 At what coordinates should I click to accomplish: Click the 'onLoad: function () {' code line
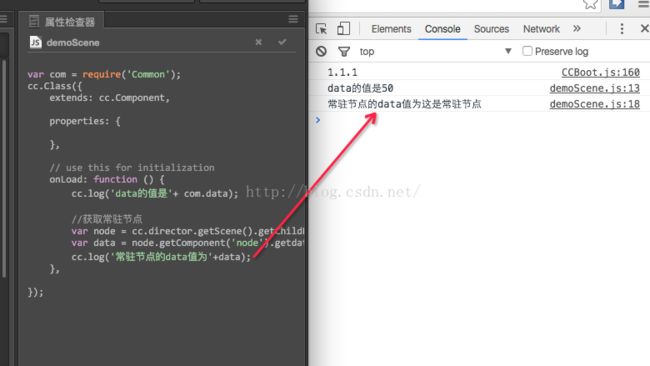pyautogui.click(x=107, y=179)
